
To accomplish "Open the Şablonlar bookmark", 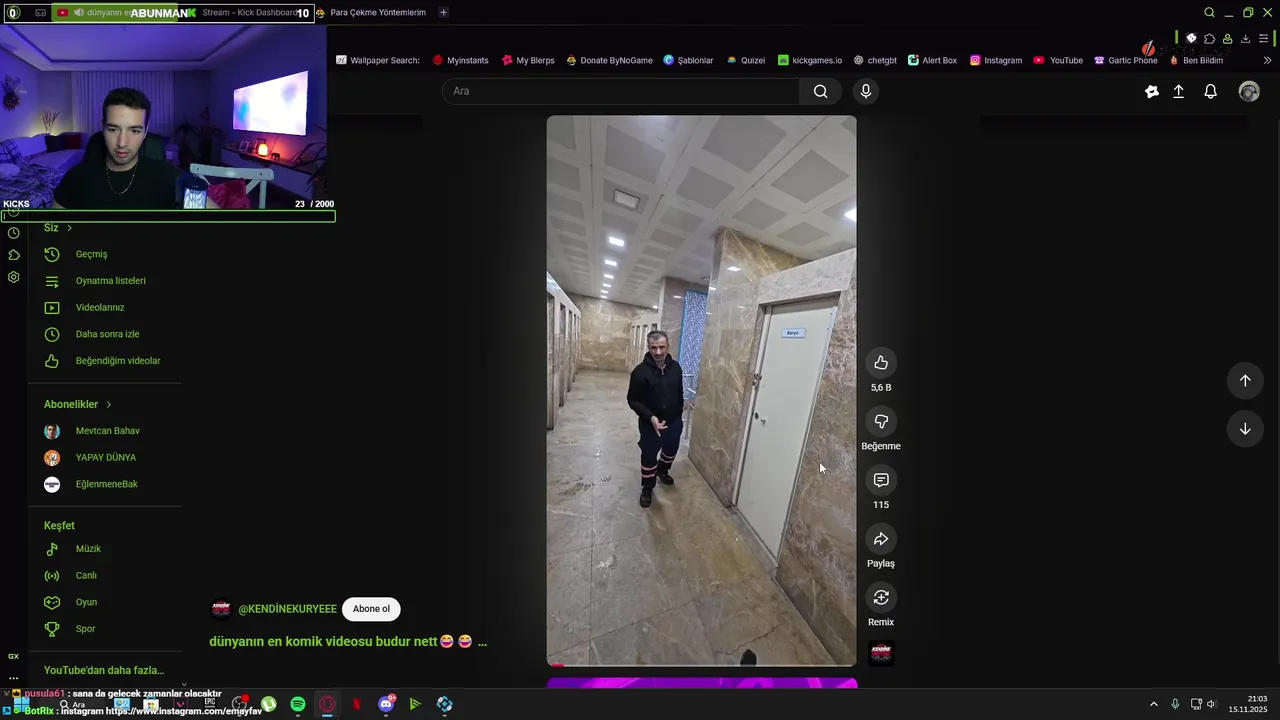I will pos(688,60).
